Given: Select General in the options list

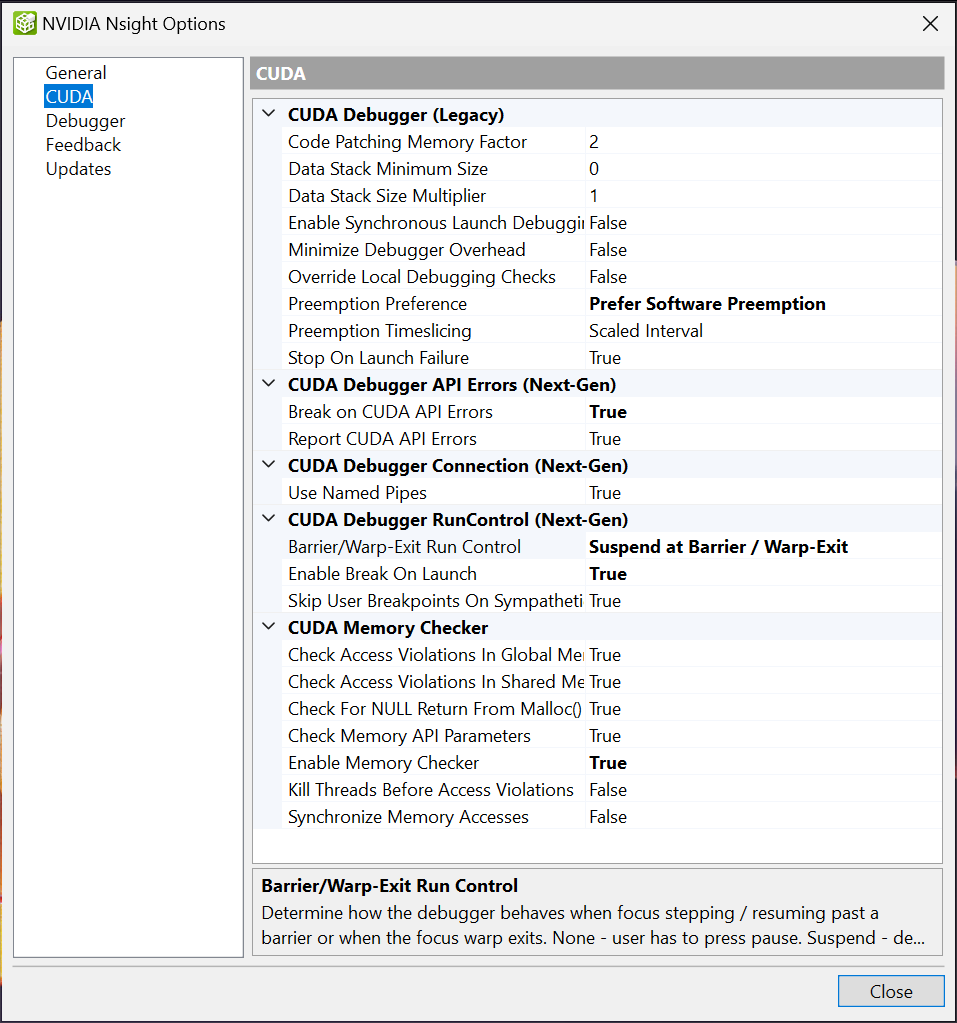Looking at the screenshot, I should pyautogui.click(x=76, y=73).
